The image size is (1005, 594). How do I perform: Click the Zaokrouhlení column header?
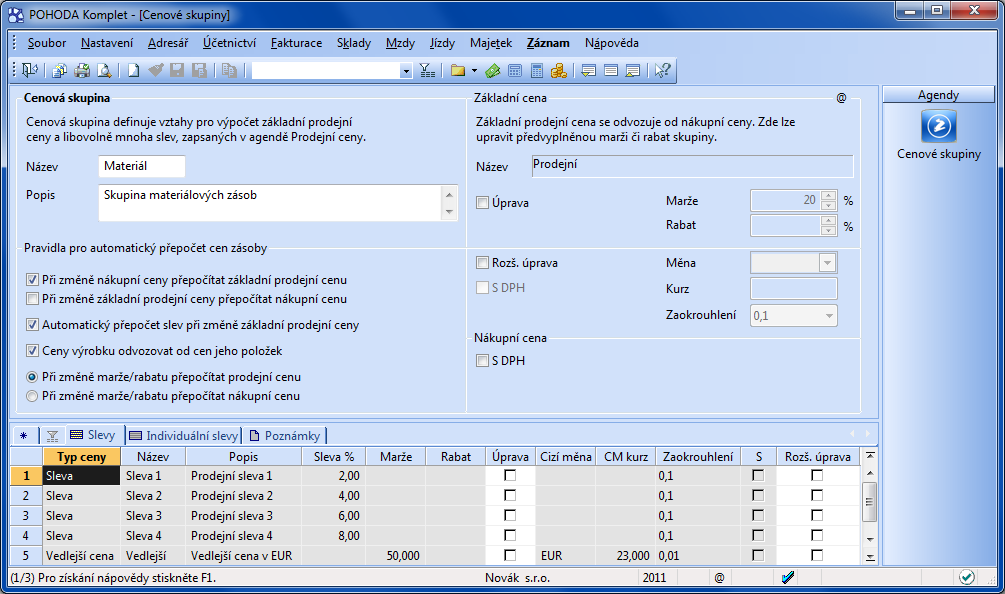[x=698, y=457]
